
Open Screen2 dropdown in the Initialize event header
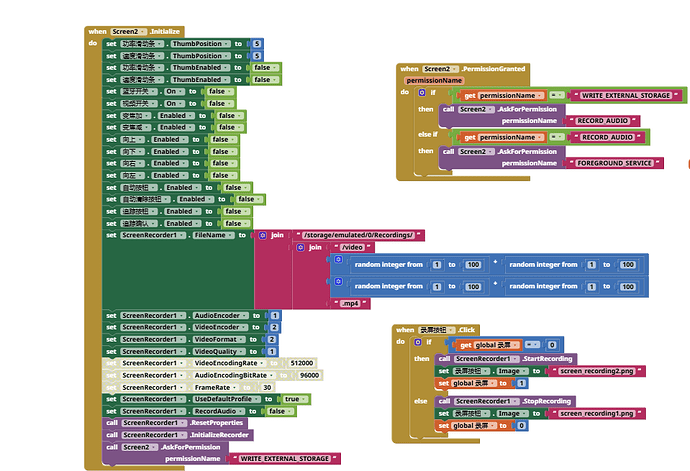pos(128,32)
